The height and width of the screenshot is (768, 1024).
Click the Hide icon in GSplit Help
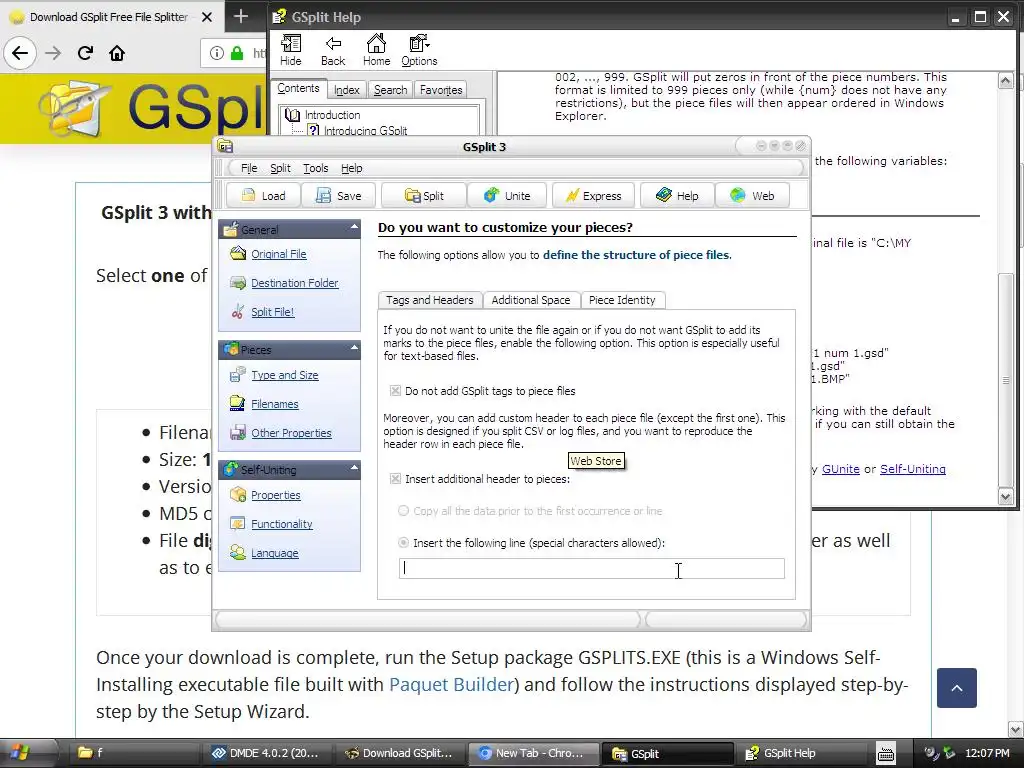pos(291,44)
